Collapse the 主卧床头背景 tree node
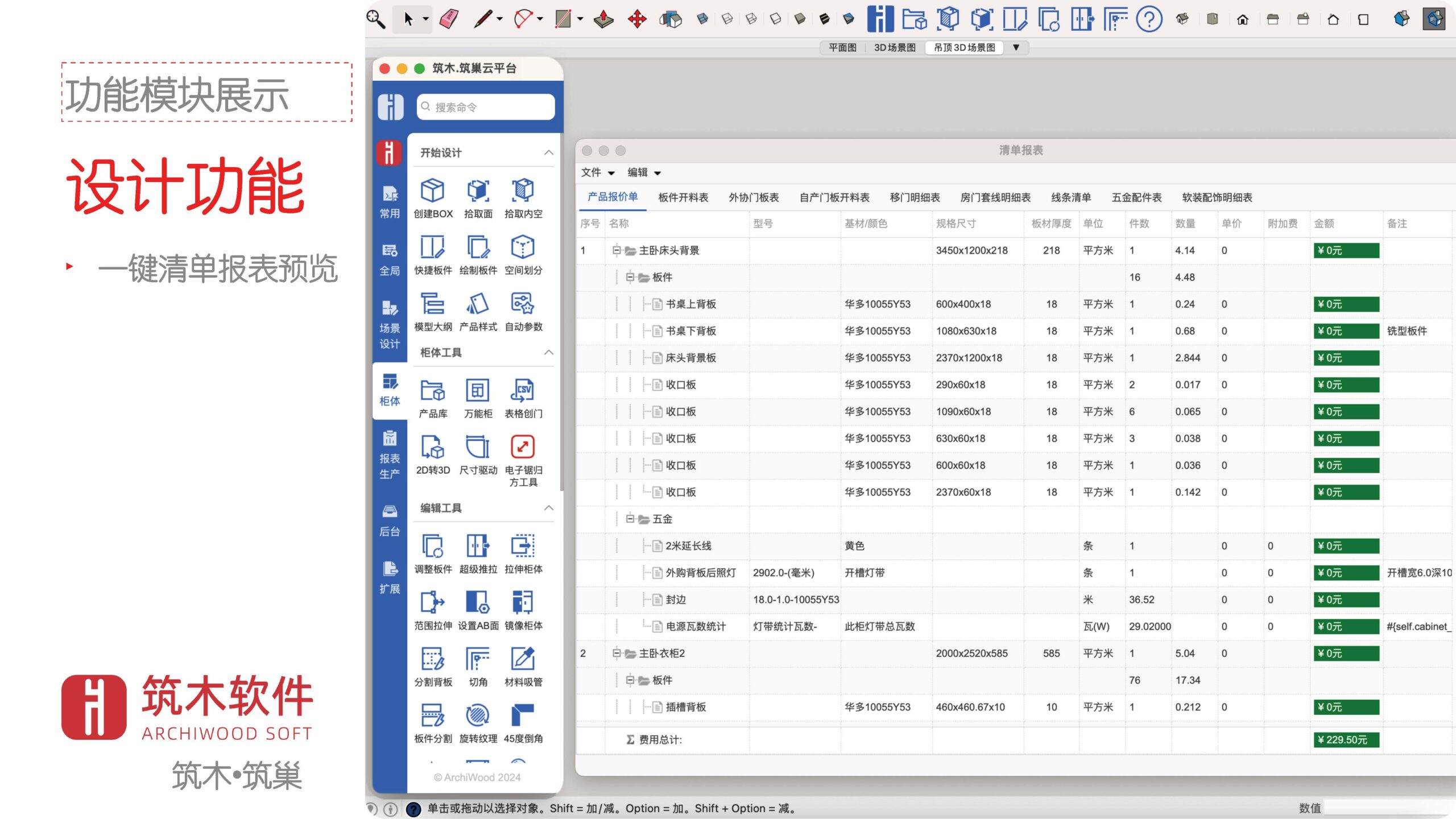The width and height of the screenshot is (1456, 819). [x=617, y=250]
